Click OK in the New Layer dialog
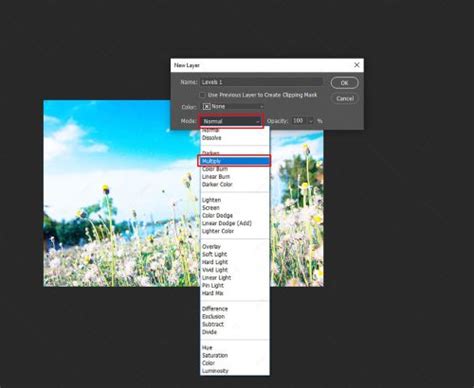The height and width of the screenshot is (388, 474). [x=345, y=83]
